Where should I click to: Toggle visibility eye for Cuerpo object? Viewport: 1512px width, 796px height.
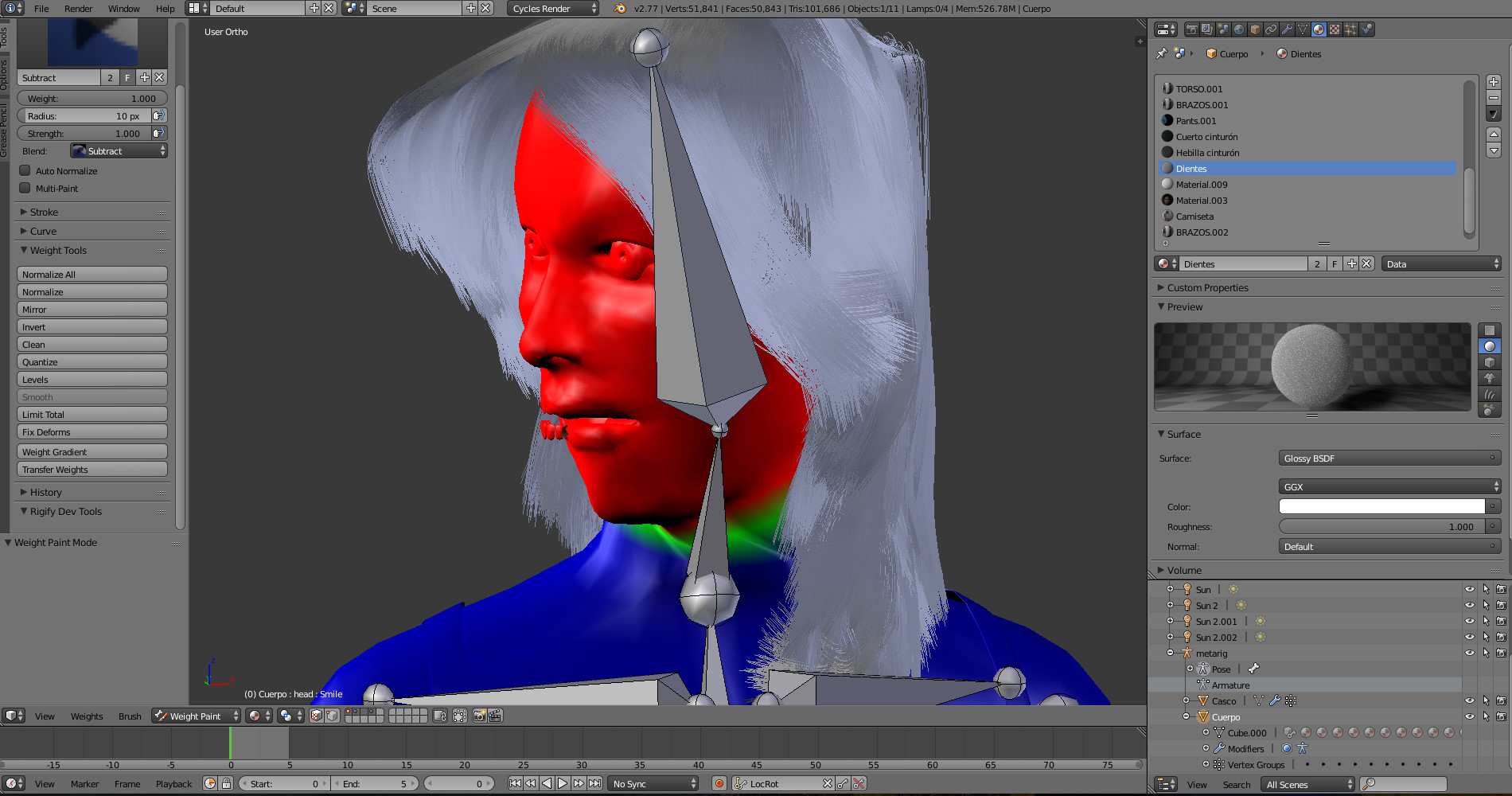1469,716
